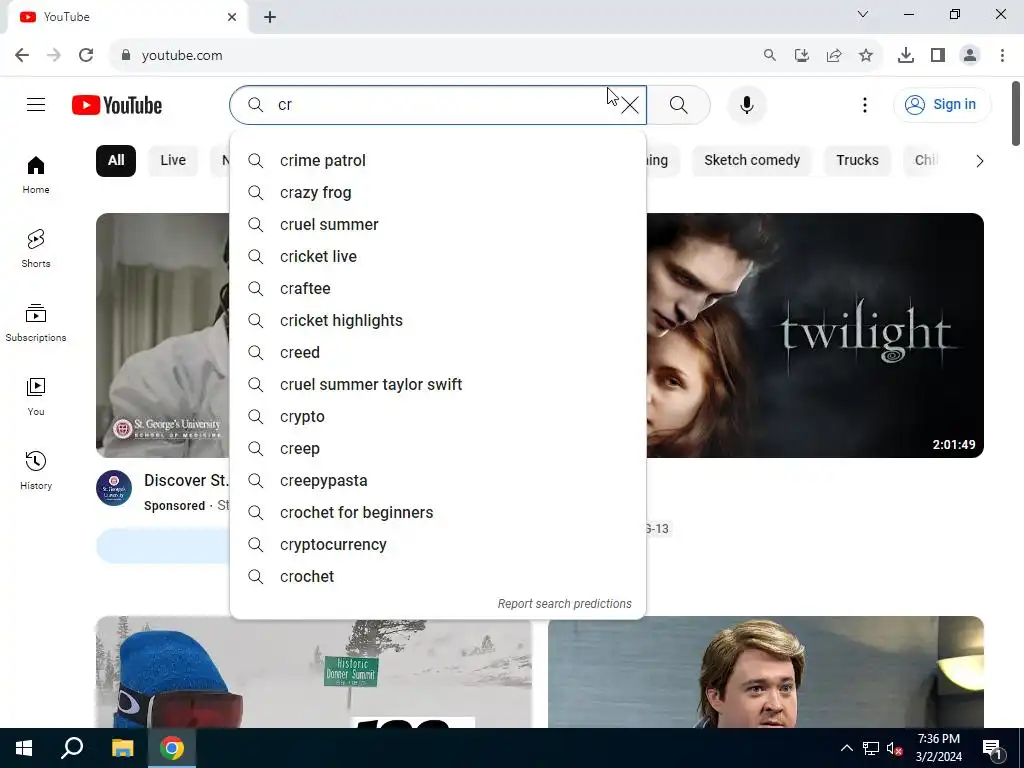Viewport: 1024px width, 768px height.
Task: Open St. George's University channel avatar
Action: pyautogui.click(x=114, y=488)
